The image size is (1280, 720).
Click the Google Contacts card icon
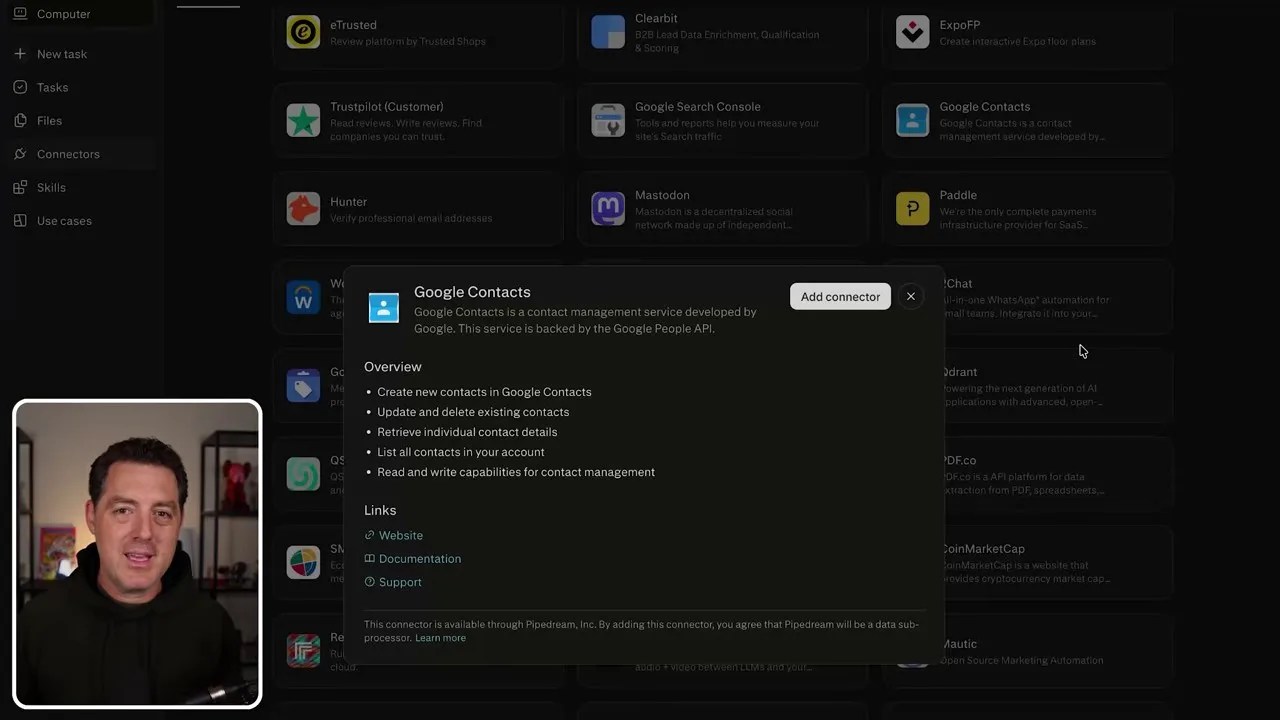[x=912, y=120]
